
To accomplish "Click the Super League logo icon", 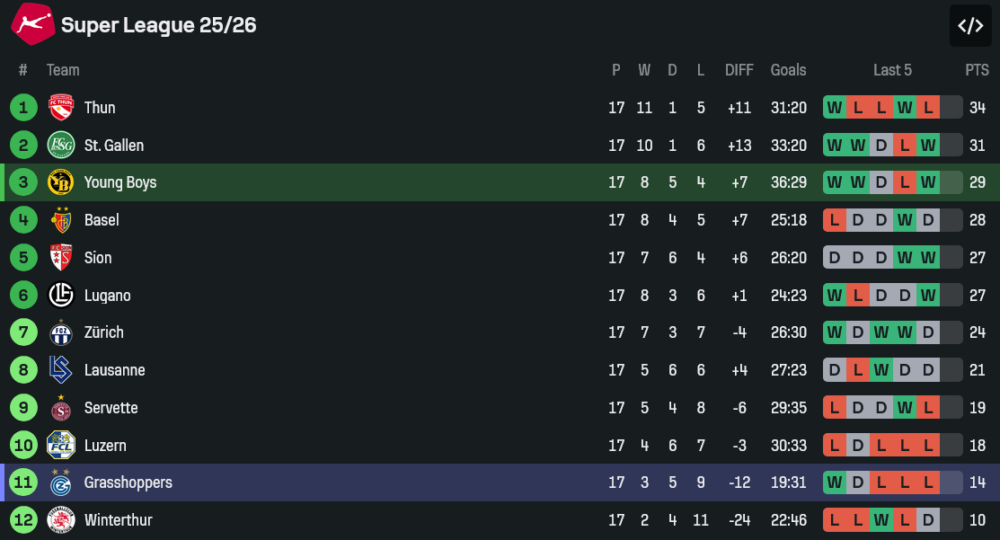I will (32, 24).
